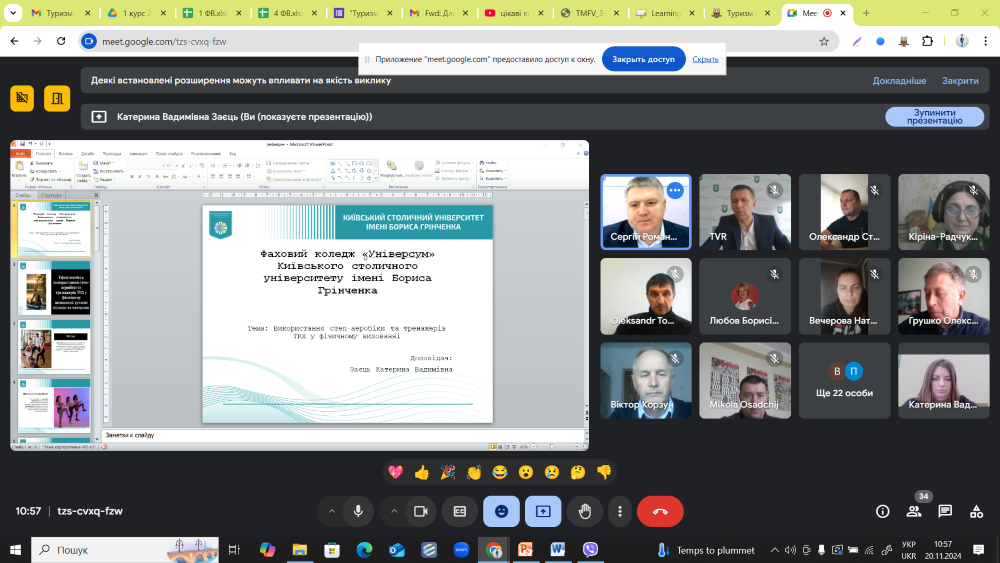Send laughing face reaction
Viewport: 1000px width, 563px height.
[500, 472]
